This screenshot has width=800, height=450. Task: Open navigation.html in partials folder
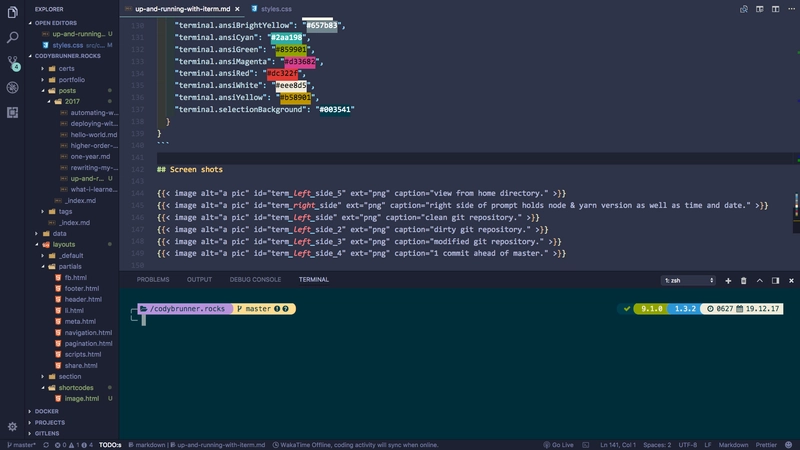[x=88, y=333]
